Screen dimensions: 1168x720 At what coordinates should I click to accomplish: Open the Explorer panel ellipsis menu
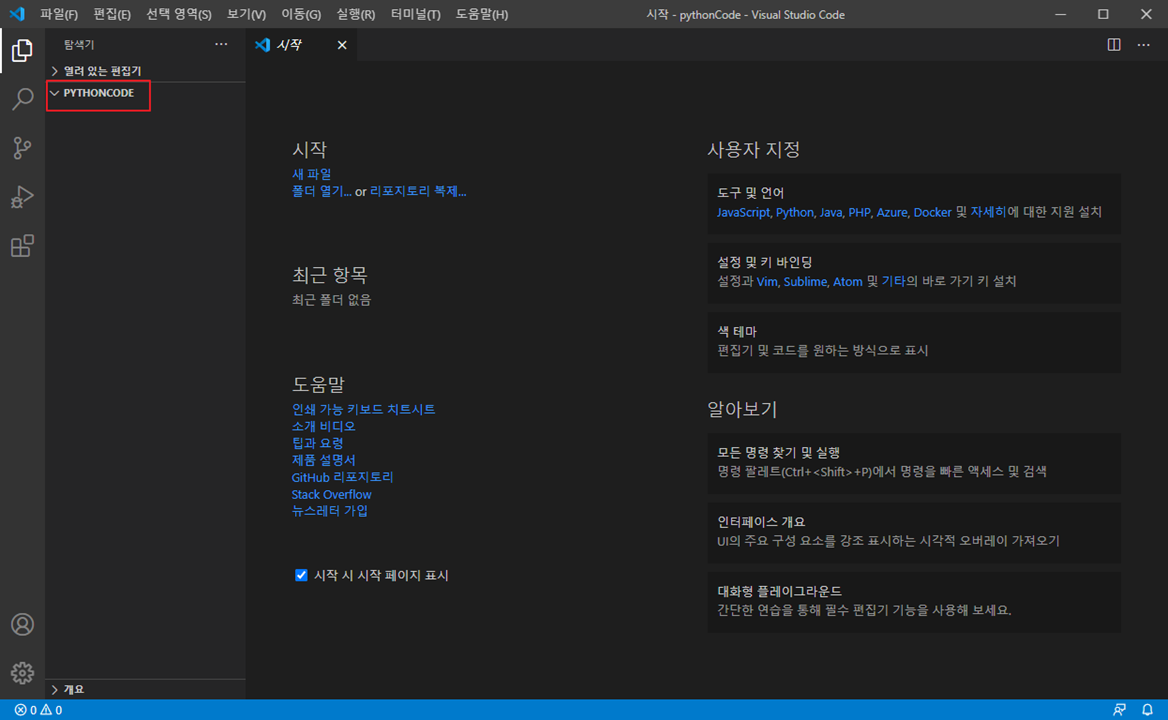tap(221, 44)
